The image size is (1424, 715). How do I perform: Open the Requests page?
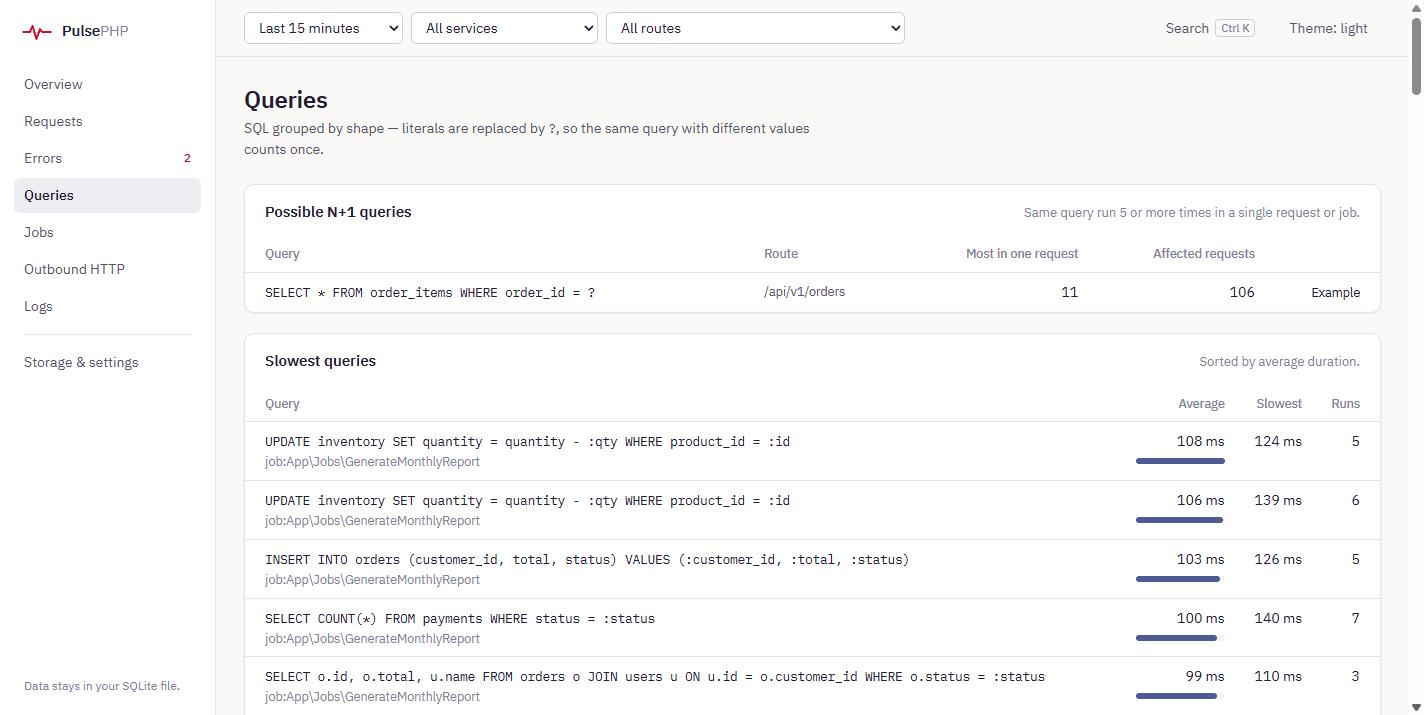tap(107, 121)
